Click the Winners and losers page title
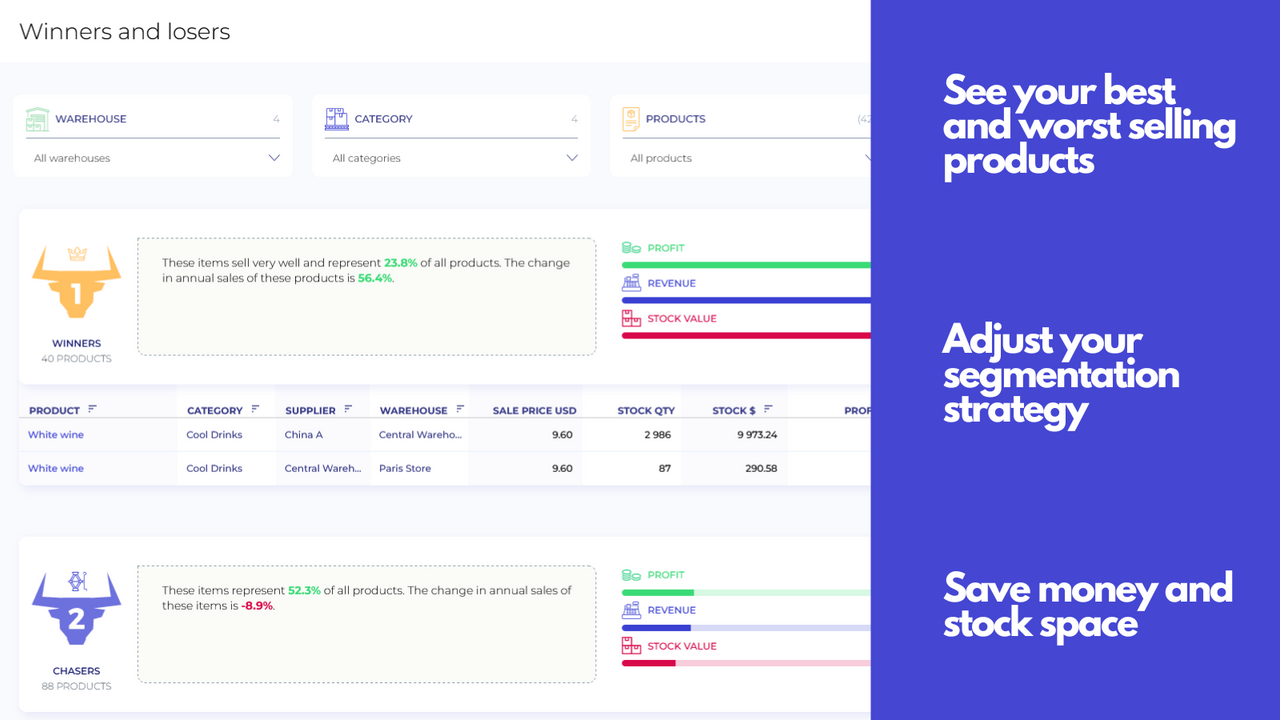This screenshot has width=1280, height=720. pyautogui.click(x=124, y=31)
